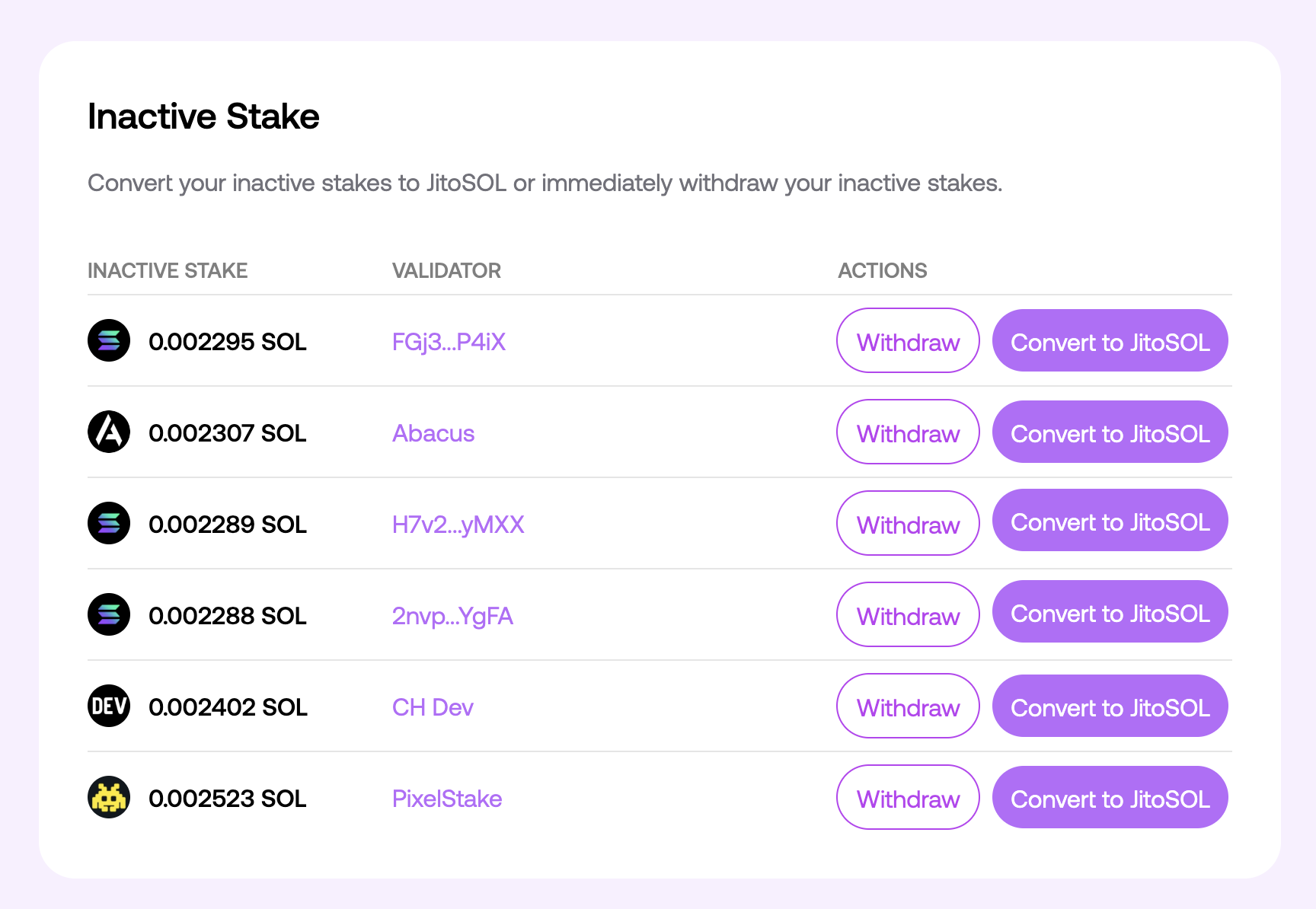
Task: Open the CH Dev validator link
Action: tap(433, 707)
